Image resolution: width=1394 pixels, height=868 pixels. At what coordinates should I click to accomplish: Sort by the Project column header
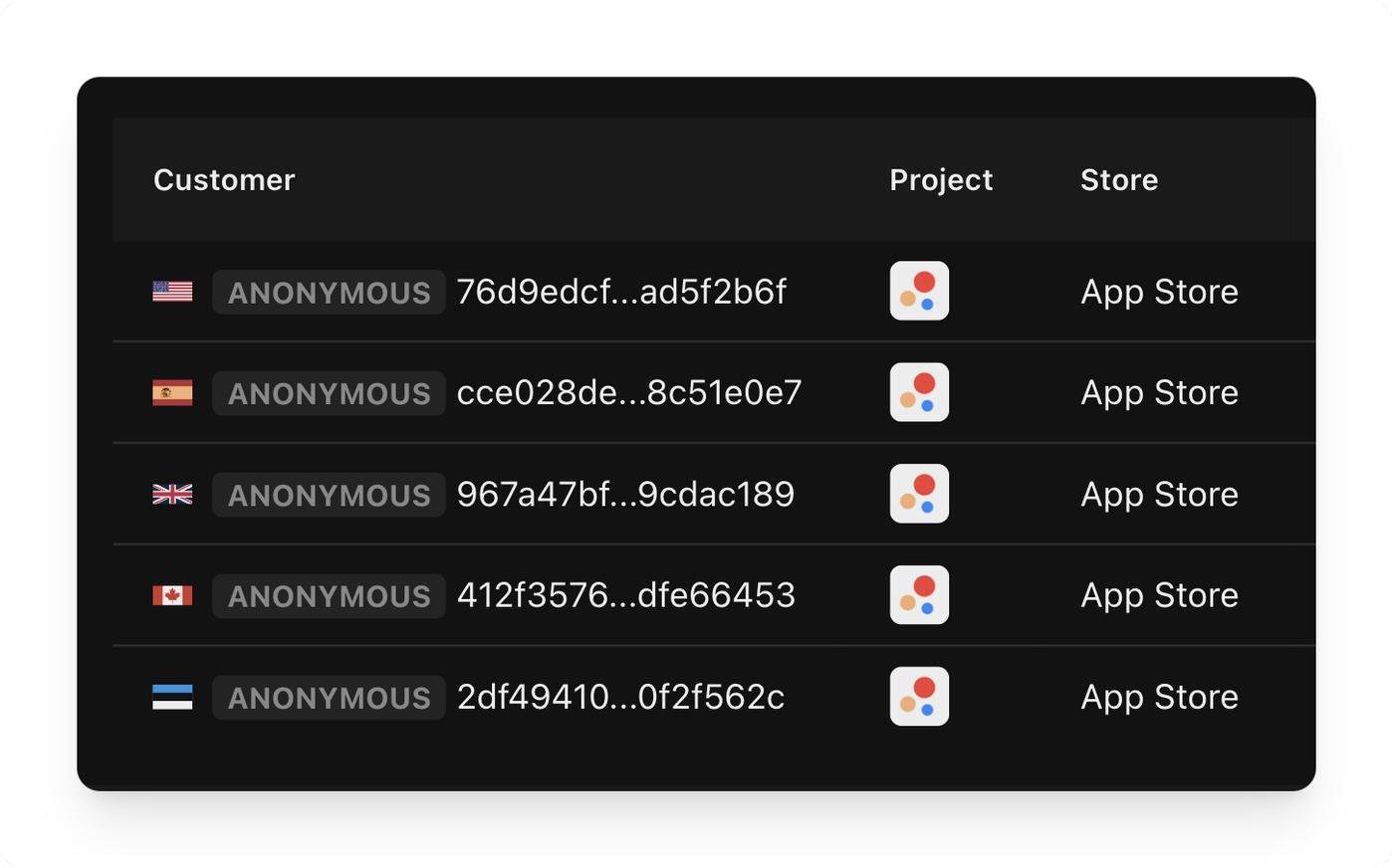click(x=941, y=180)
